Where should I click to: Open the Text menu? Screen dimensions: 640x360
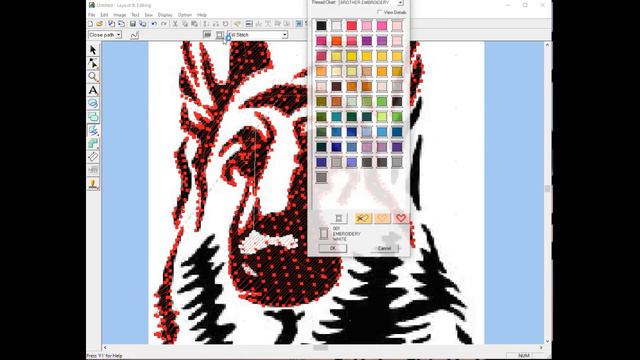pos(135,15)
